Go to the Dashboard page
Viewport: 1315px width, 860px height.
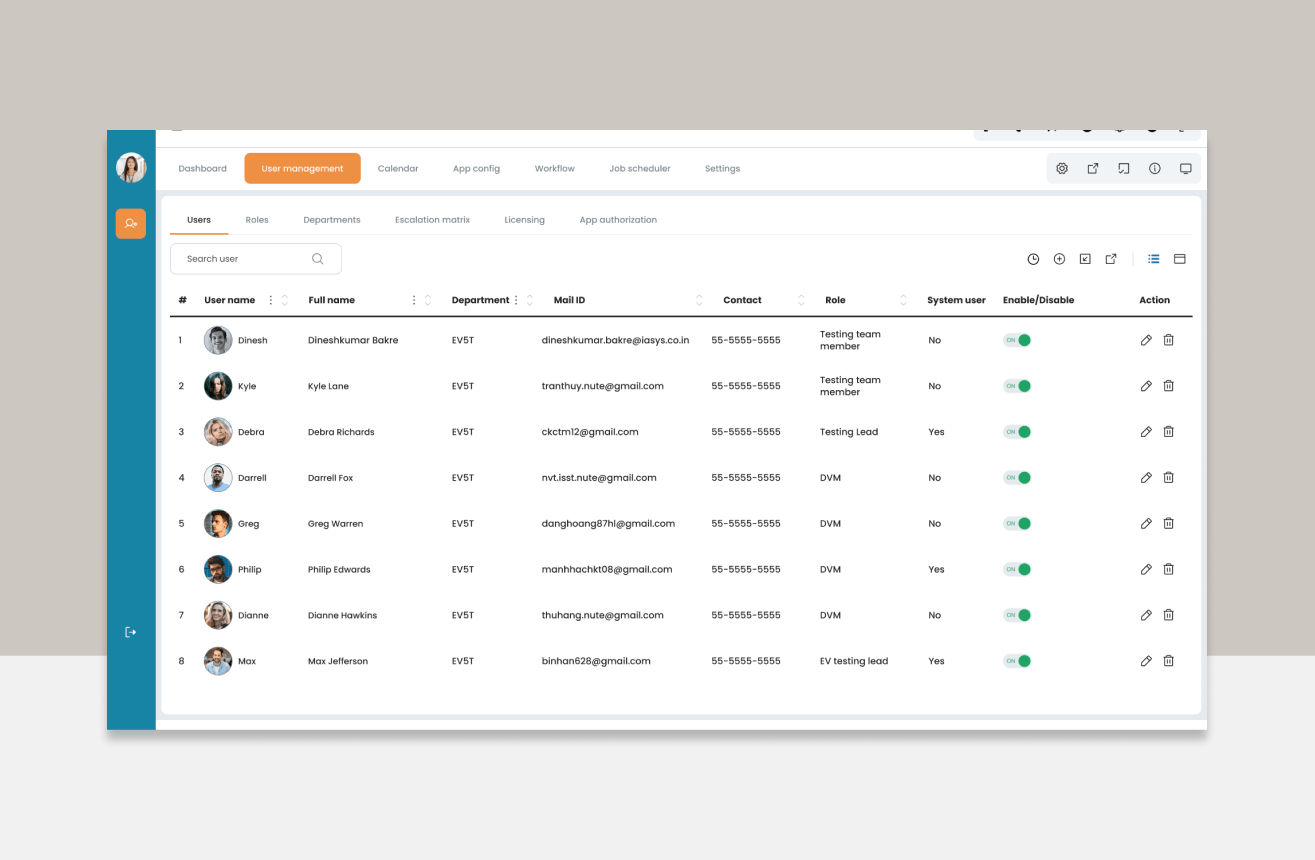202,169
